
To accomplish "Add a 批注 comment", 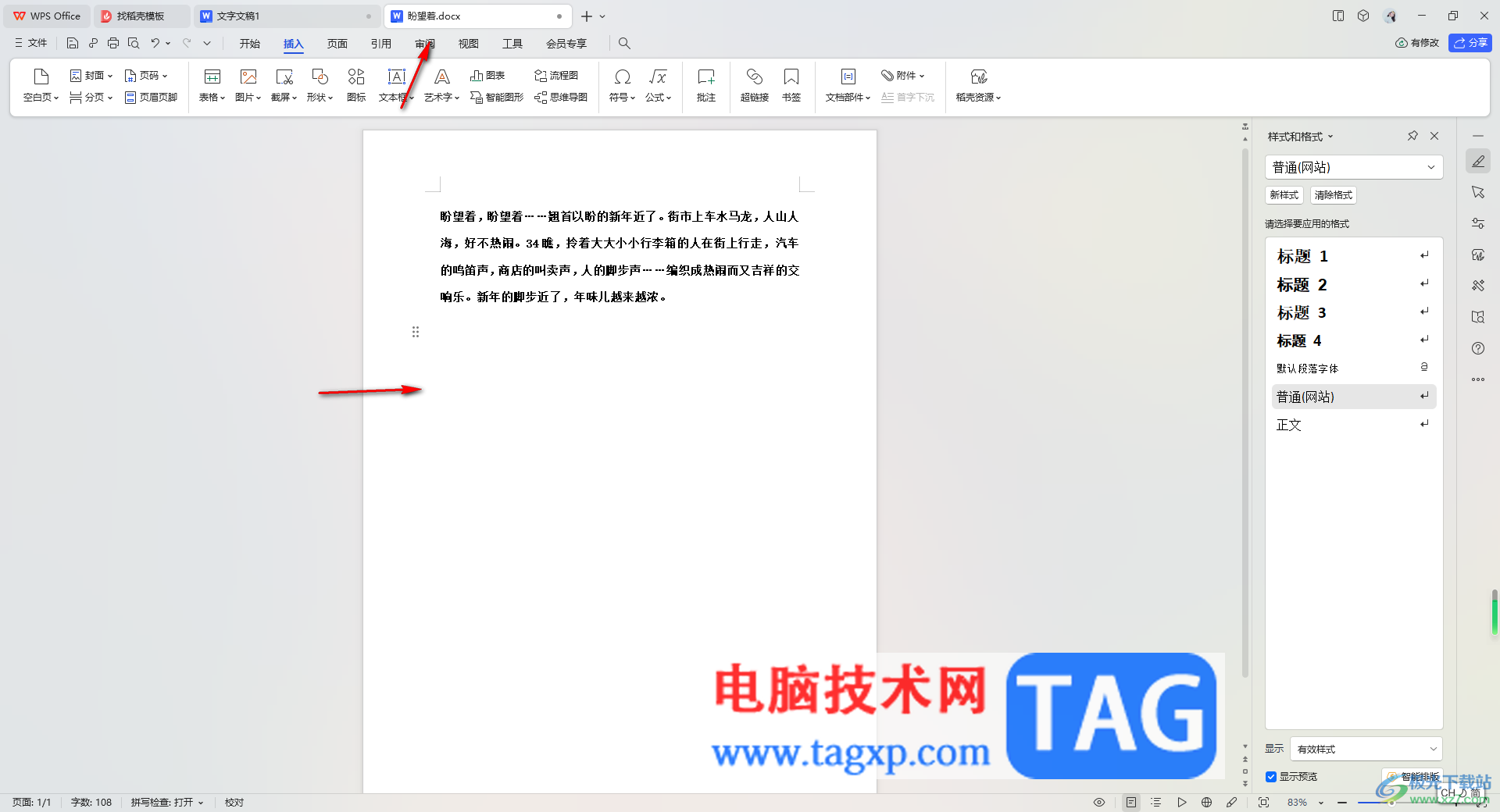I will 706,85.
